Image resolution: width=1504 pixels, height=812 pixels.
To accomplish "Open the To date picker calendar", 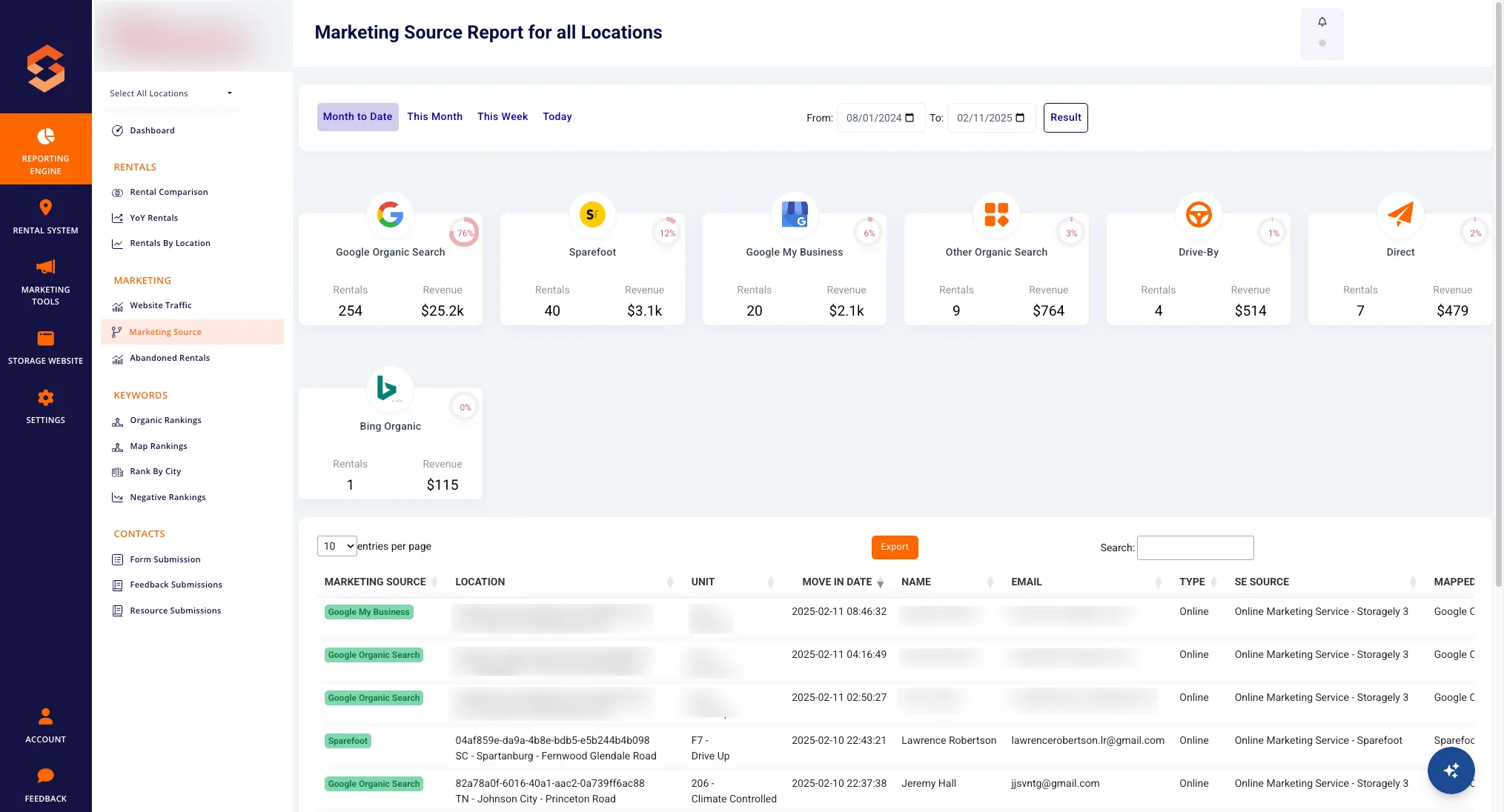I will (1020, 118).
